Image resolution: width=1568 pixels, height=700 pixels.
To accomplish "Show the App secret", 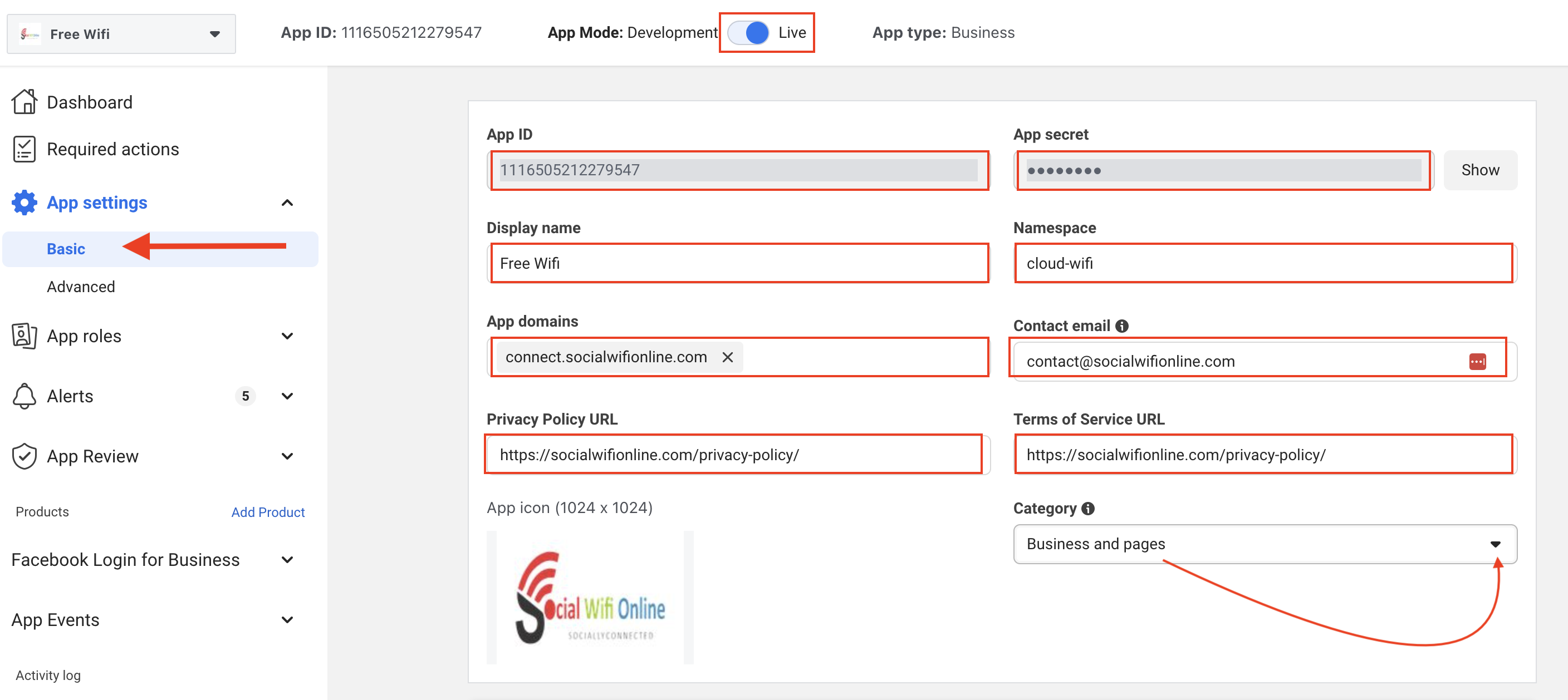I will click(1481, 170).
